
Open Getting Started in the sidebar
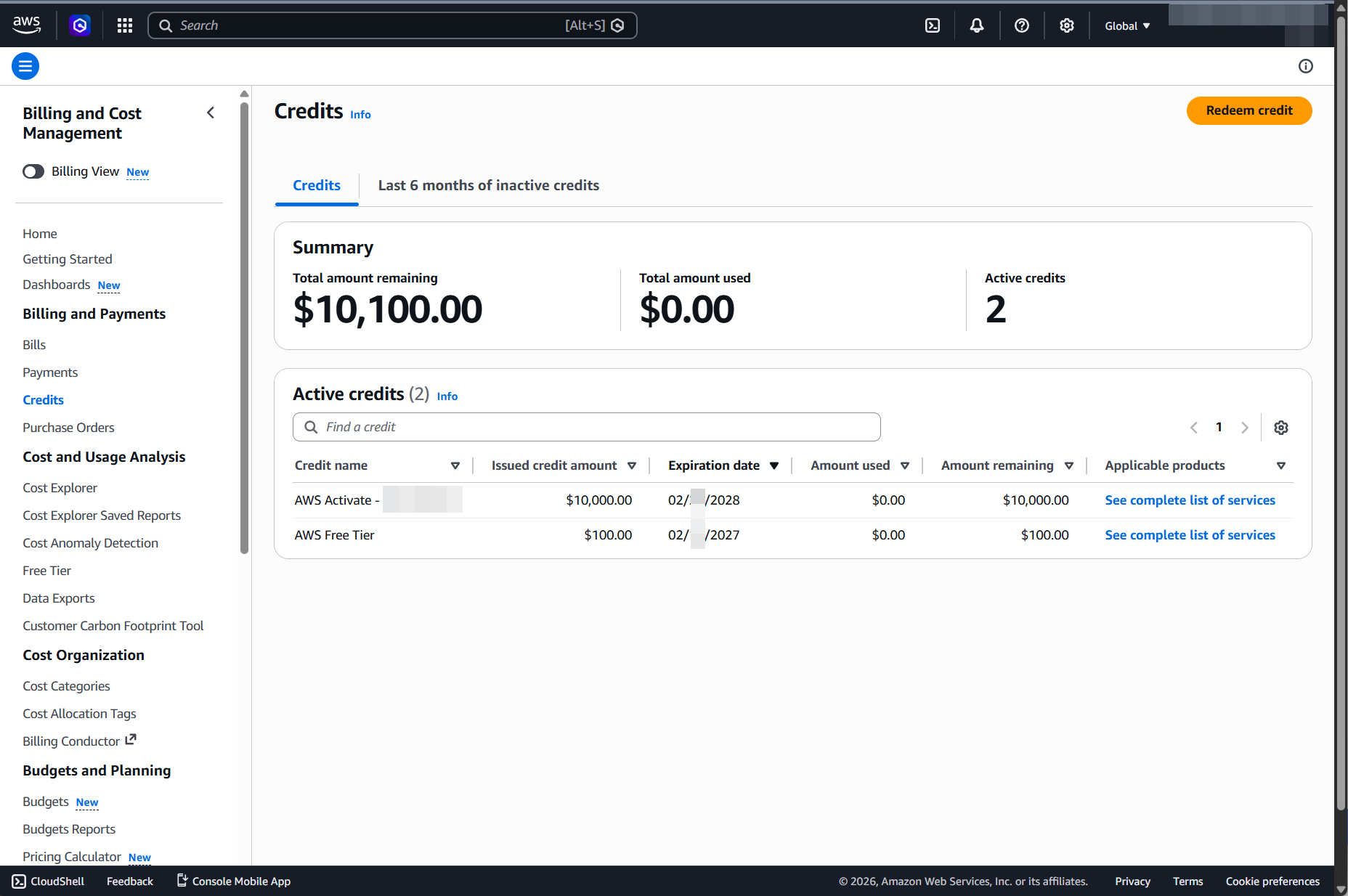(68, 259)
